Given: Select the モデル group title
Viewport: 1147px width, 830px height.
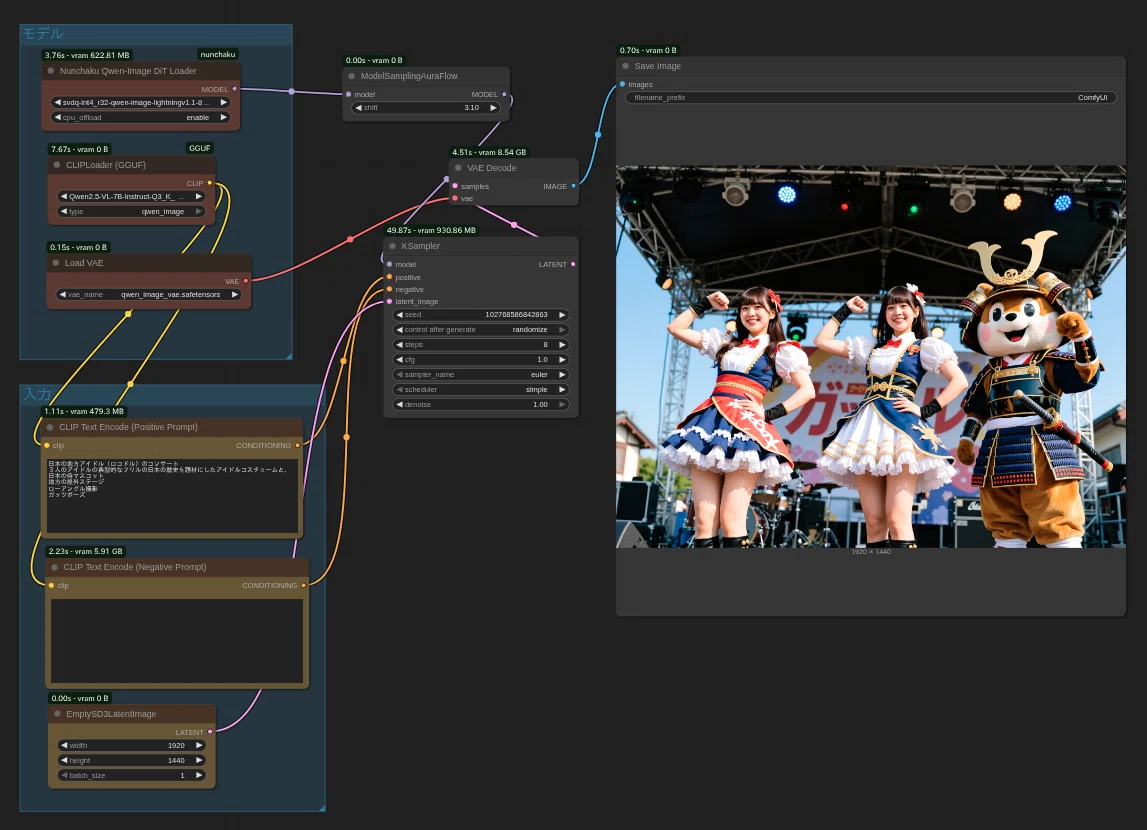Looking at the screenshot, I should (x=42, y=34).
